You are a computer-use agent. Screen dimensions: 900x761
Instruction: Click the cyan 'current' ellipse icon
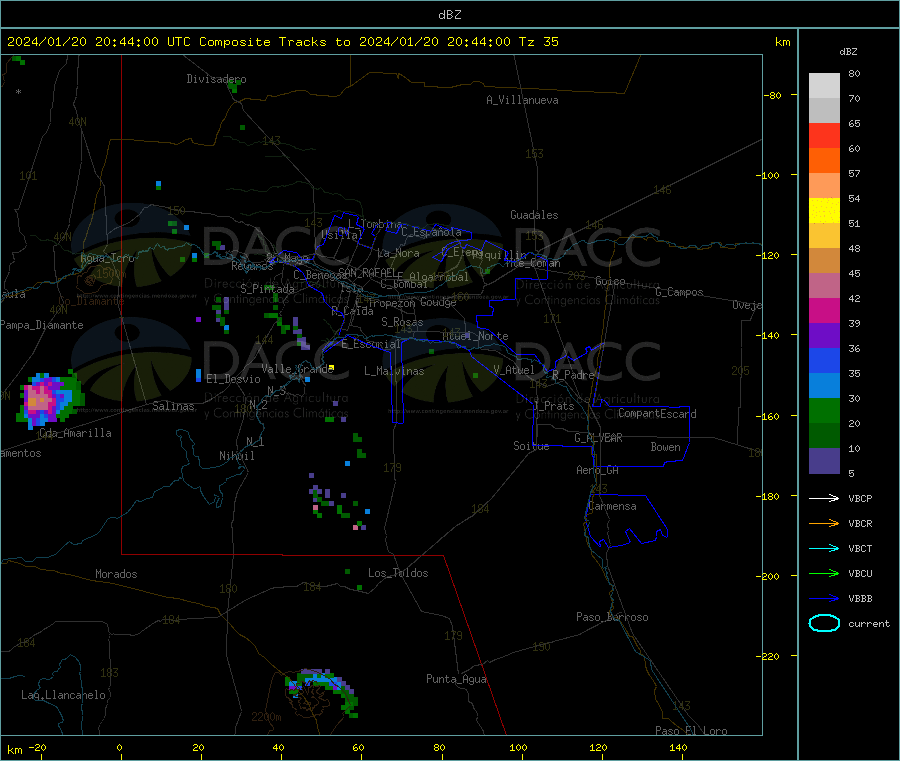point(824,623)
